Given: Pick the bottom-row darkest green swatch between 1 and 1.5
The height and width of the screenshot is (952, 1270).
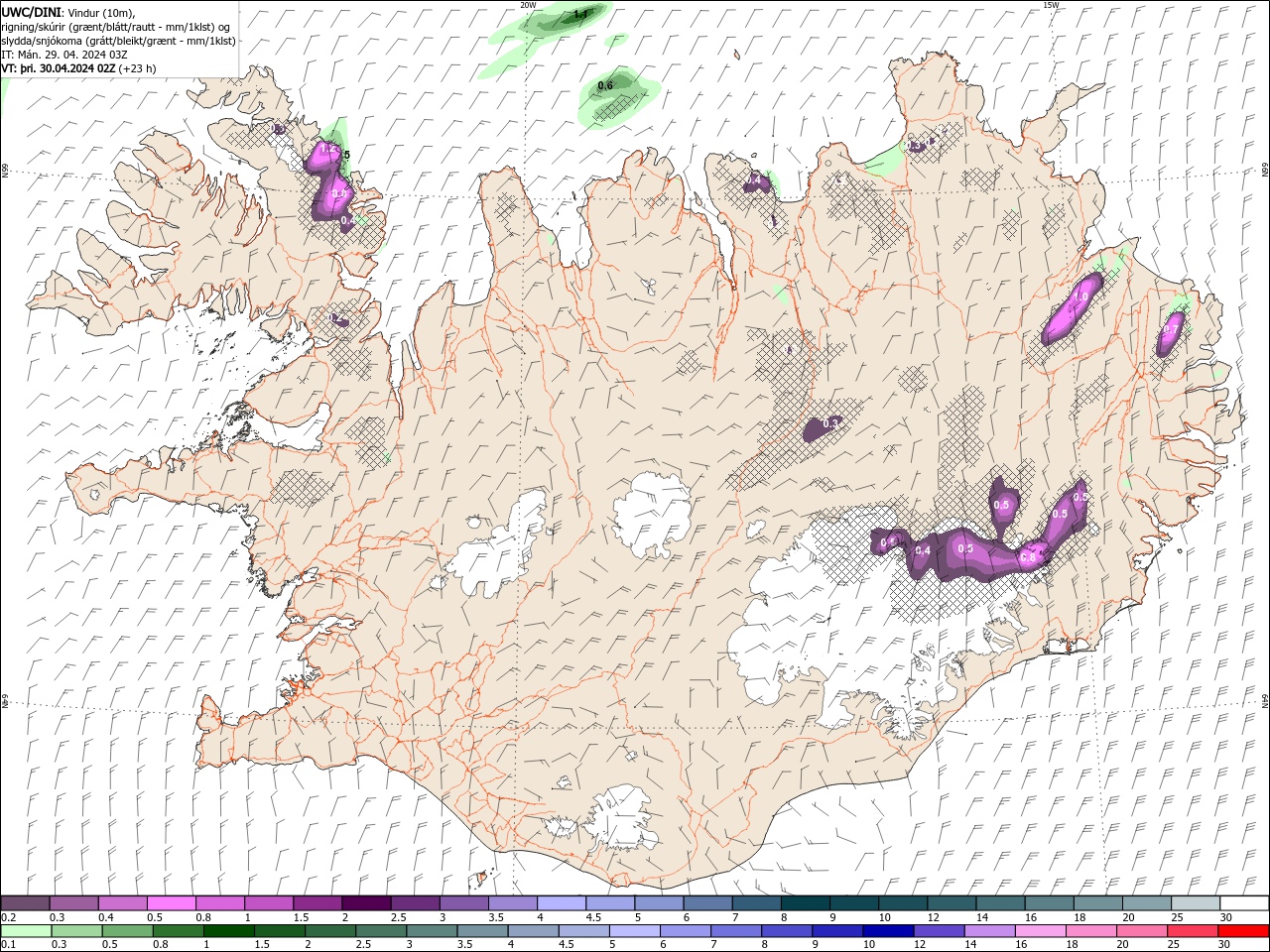Looking at the screenshot, I should (231, 931).
